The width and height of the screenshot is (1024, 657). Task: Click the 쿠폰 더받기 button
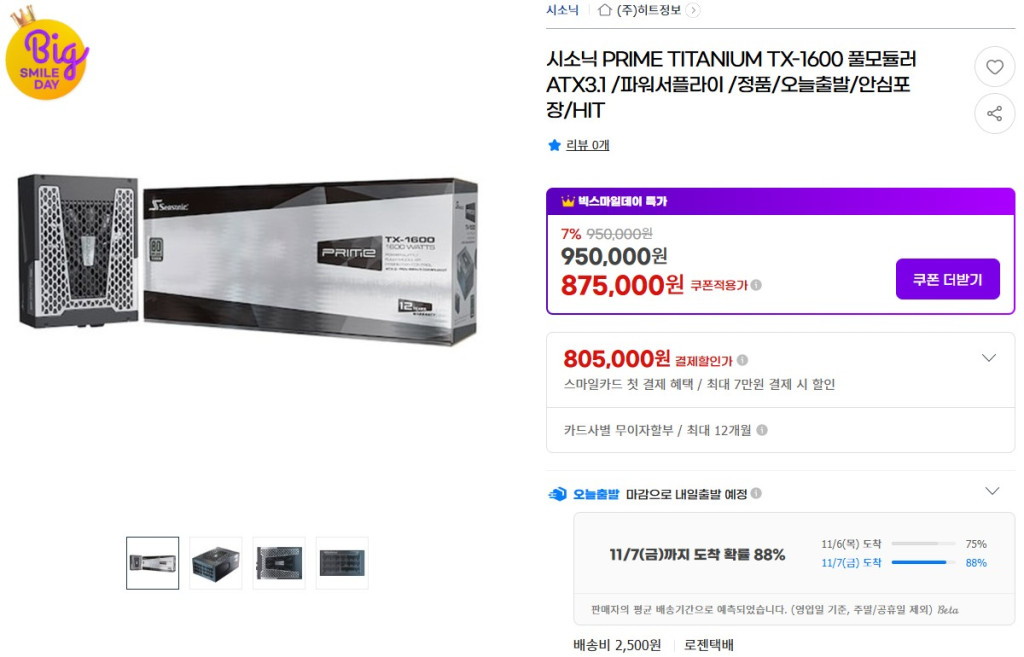[x=948, y=279]
